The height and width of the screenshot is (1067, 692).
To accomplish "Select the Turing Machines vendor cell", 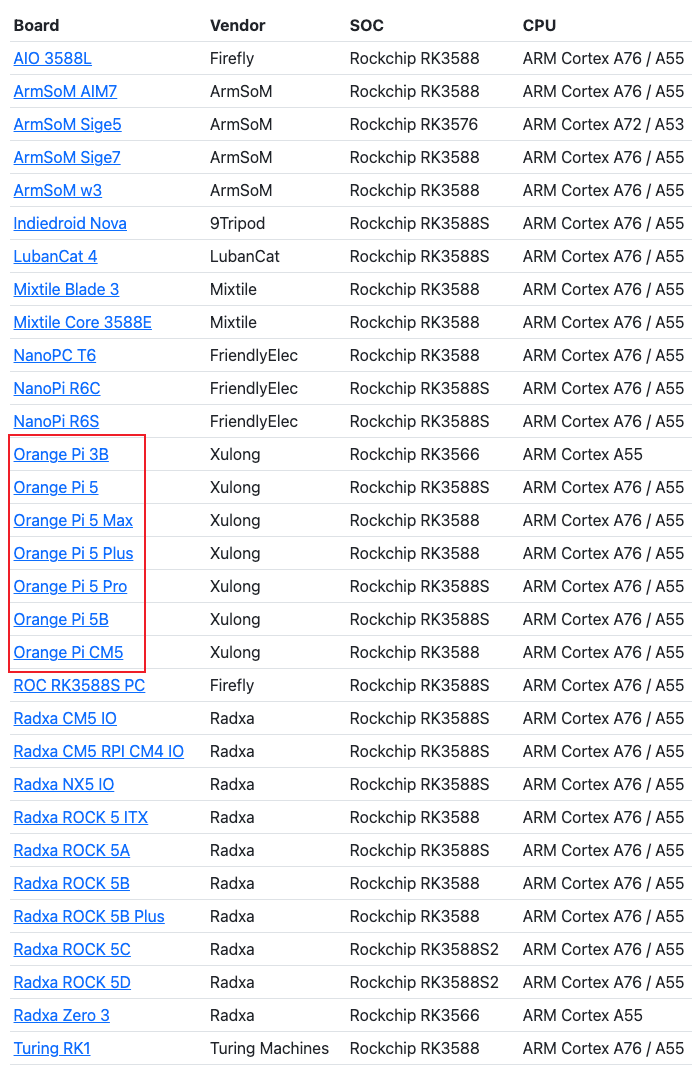I will point(269,1049).
